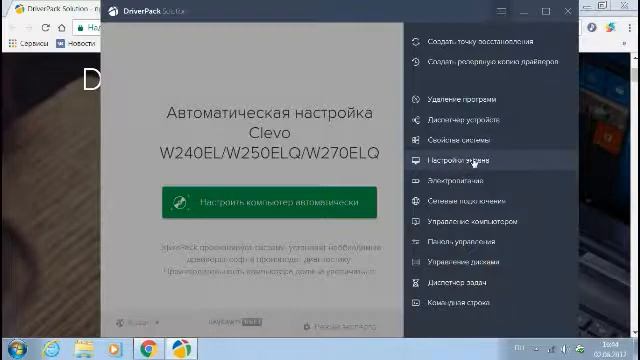Switch to DriverPack via its taskbar icon
Screen dimensions: 640x360
coord(181,349)
